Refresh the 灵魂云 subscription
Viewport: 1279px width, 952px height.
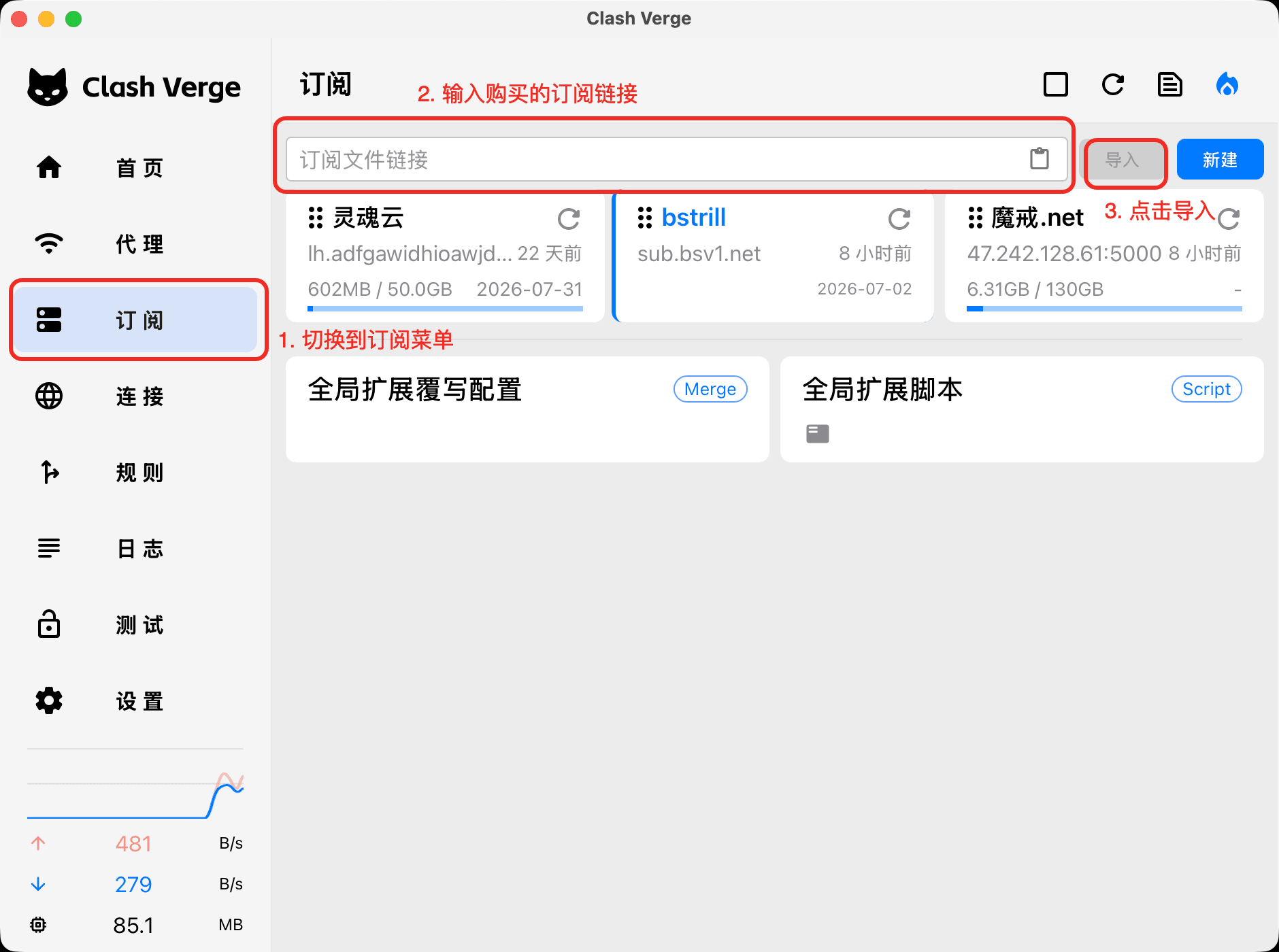tap(569, 219)
